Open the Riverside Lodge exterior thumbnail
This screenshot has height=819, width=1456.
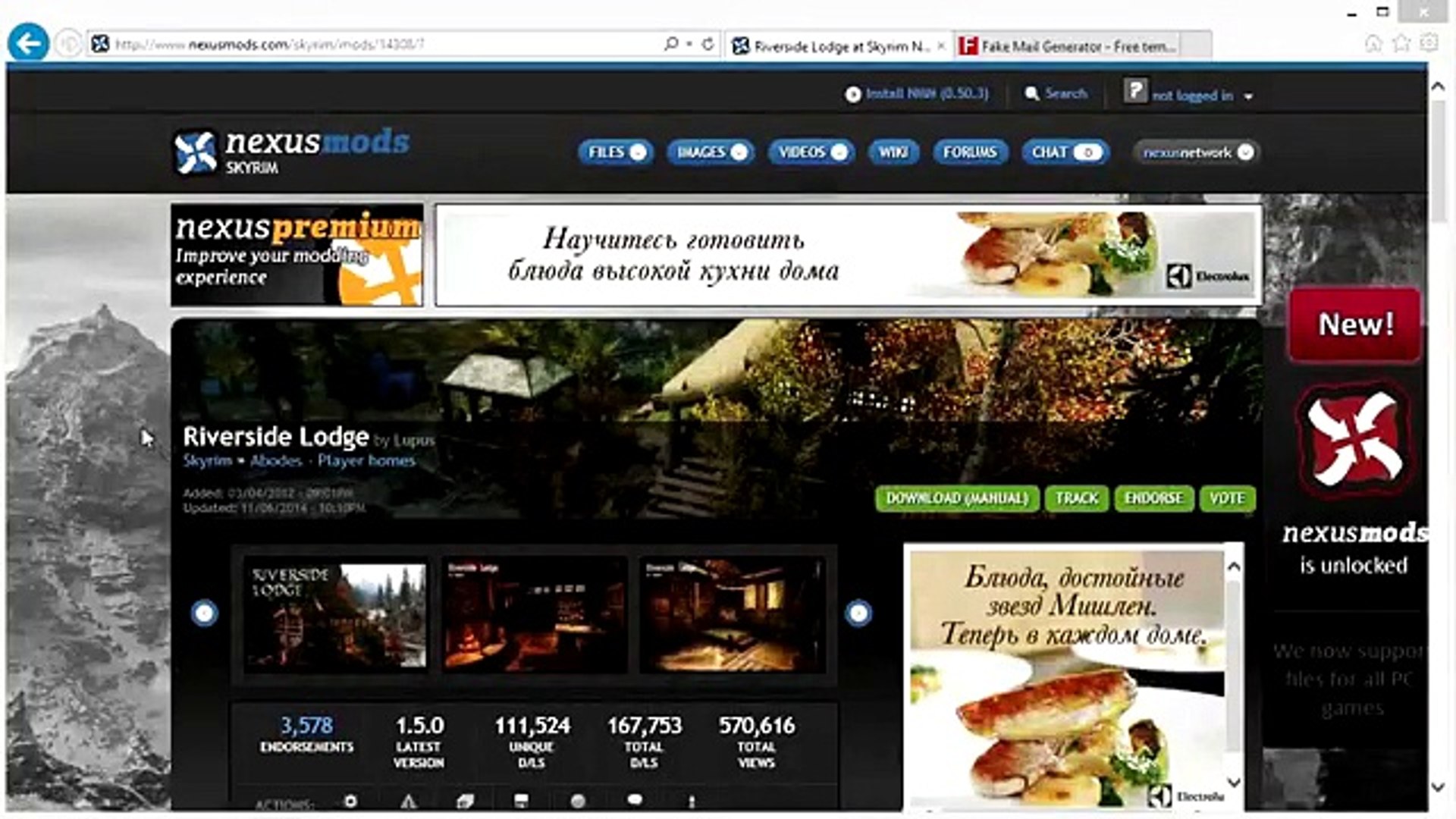coord(335,615)
